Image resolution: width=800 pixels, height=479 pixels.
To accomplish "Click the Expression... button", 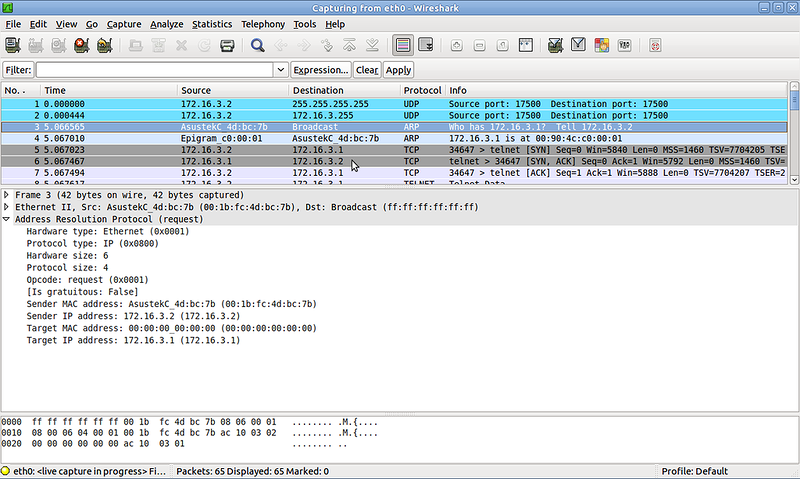I will pyautogui.click(x=321, y=70).
